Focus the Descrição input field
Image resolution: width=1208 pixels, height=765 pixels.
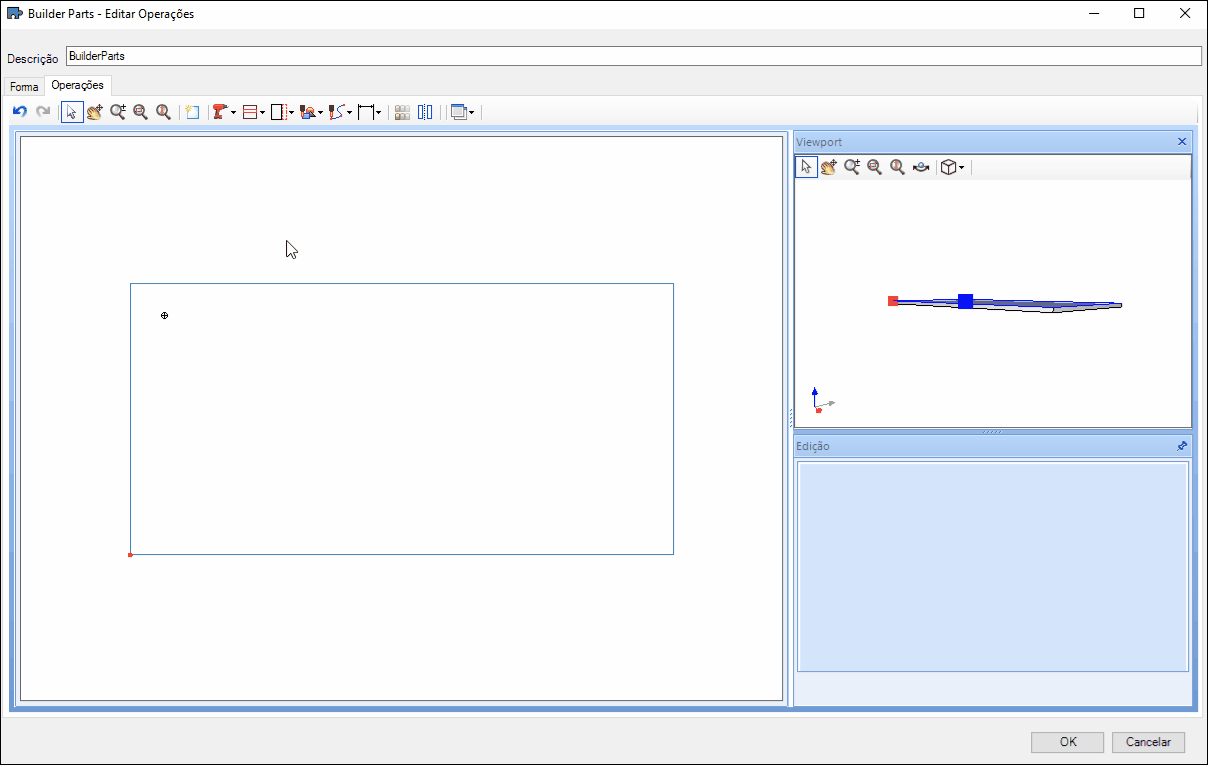(633, 56)
